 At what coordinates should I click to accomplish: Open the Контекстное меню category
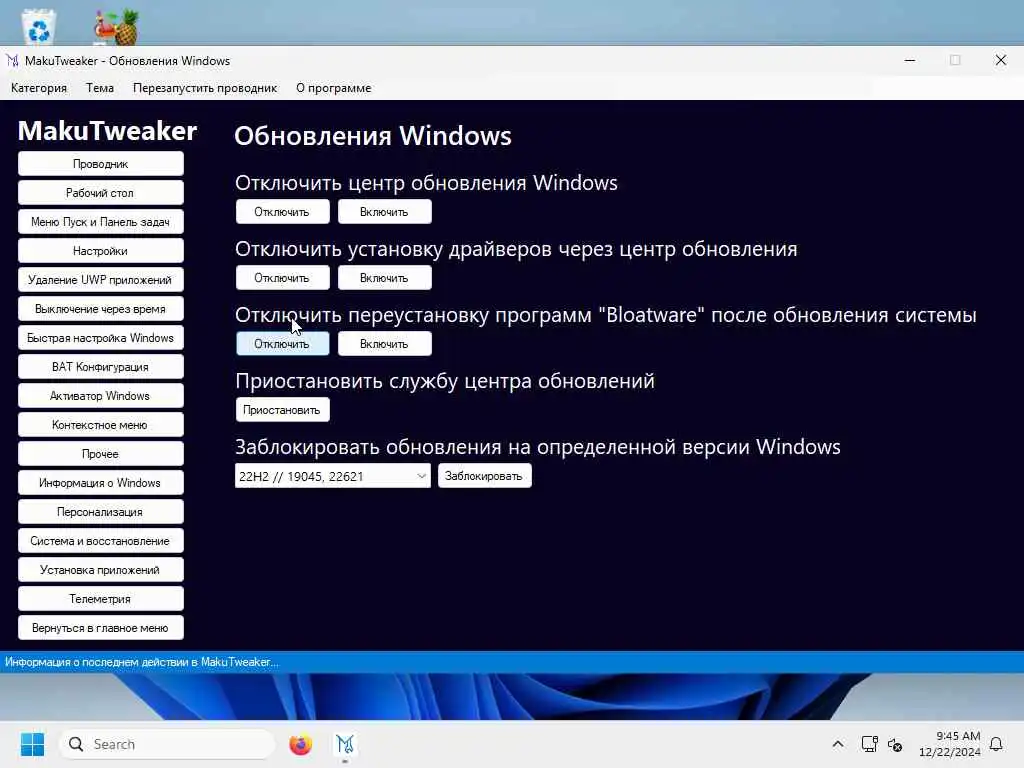(101, 424)
